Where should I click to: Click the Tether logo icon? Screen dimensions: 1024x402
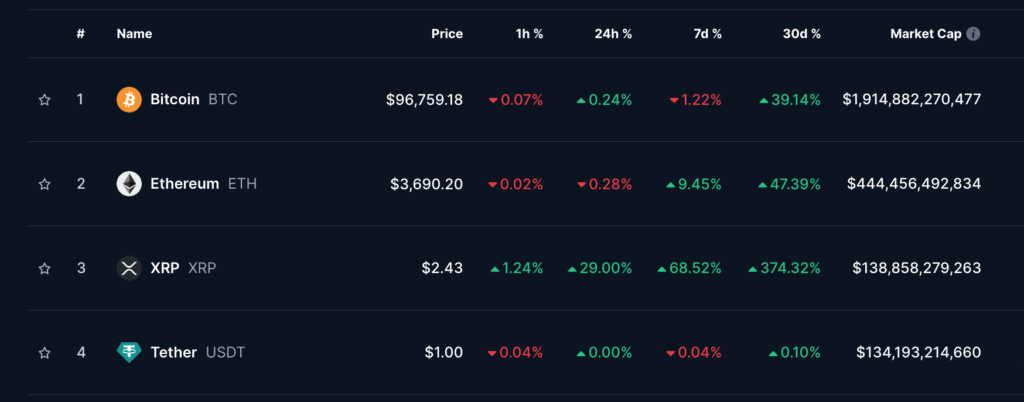point(129,352)
